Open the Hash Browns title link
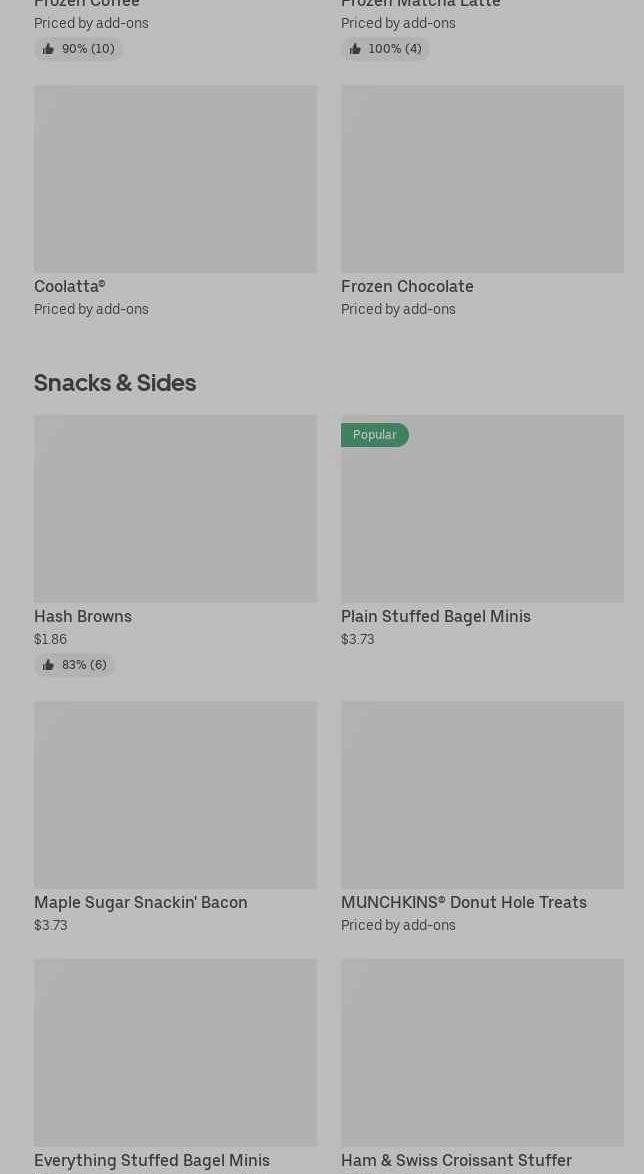The width and height of the screenshot is (644, 1174). tap(83, 616)
